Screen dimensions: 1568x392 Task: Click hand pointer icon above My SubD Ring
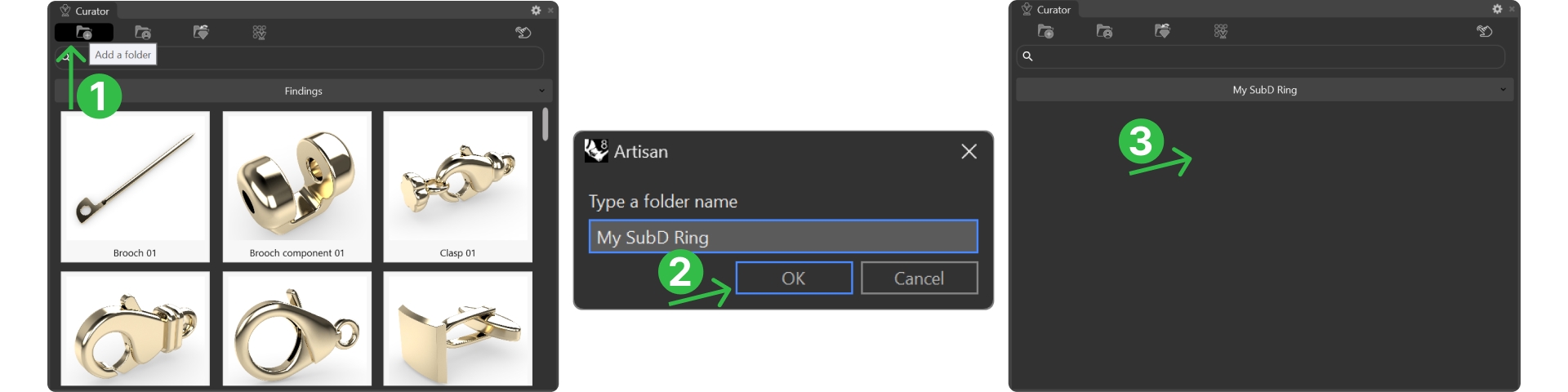(1485, 31)
